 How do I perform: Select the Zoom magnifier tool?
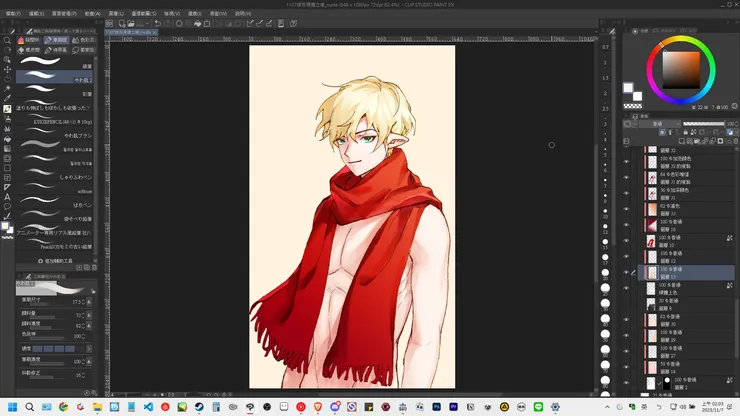pyautogui.click(x=7, y=40)
